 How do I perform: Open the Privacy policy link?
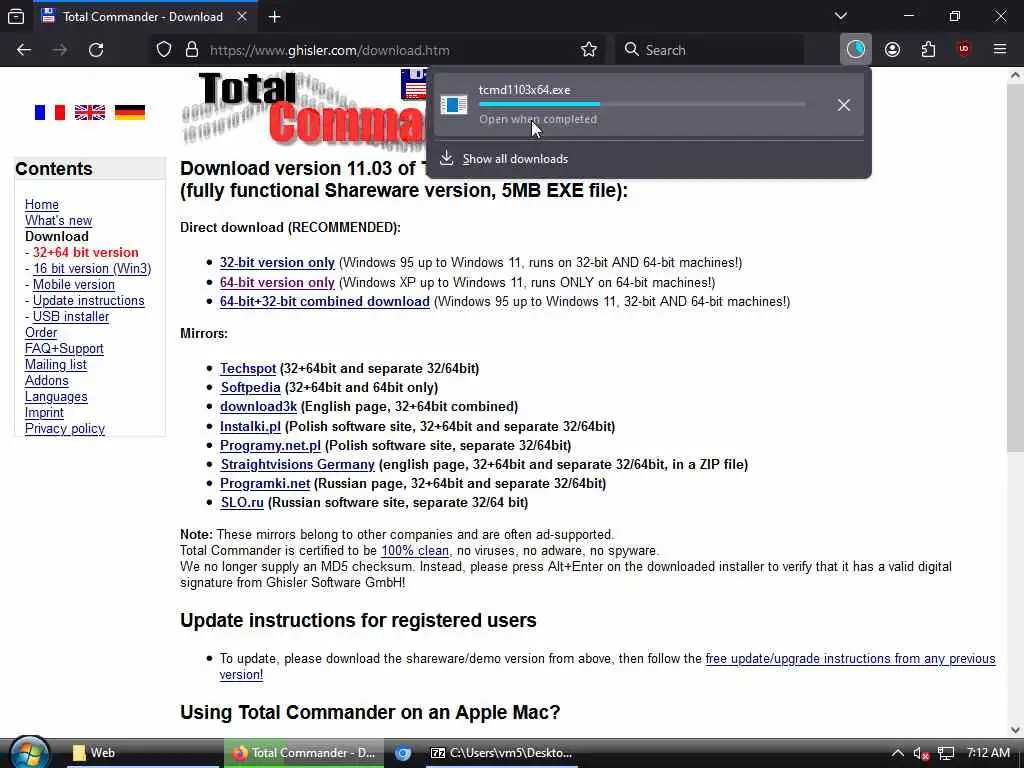(65, 428)
